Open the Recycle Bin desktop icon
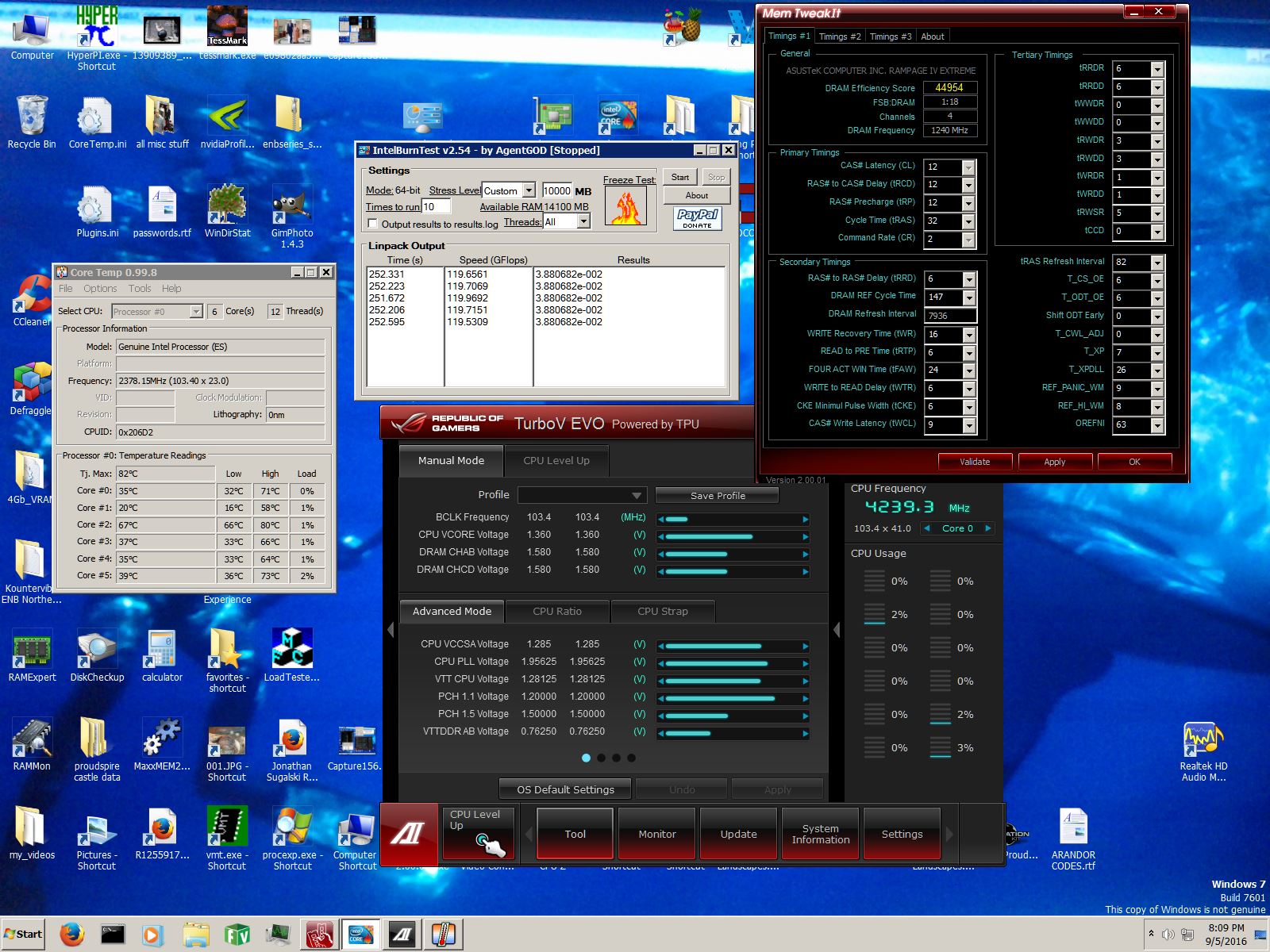The height and width of the screenshot is (952, 1270). coord(32,122)
